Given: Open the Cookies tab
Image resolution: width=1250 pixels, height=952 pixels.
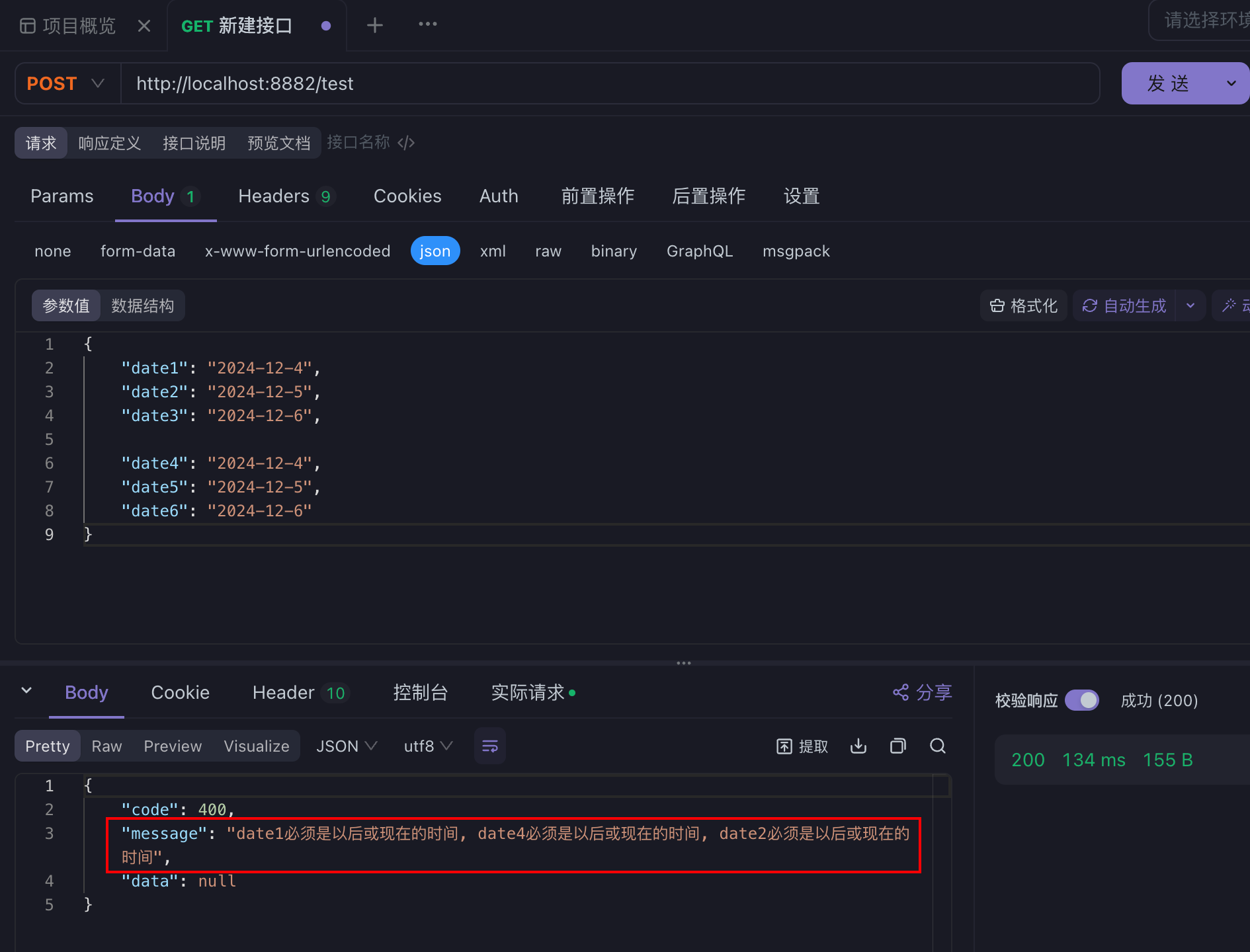Looking at the screenshot, I should [x=407, y=196].
